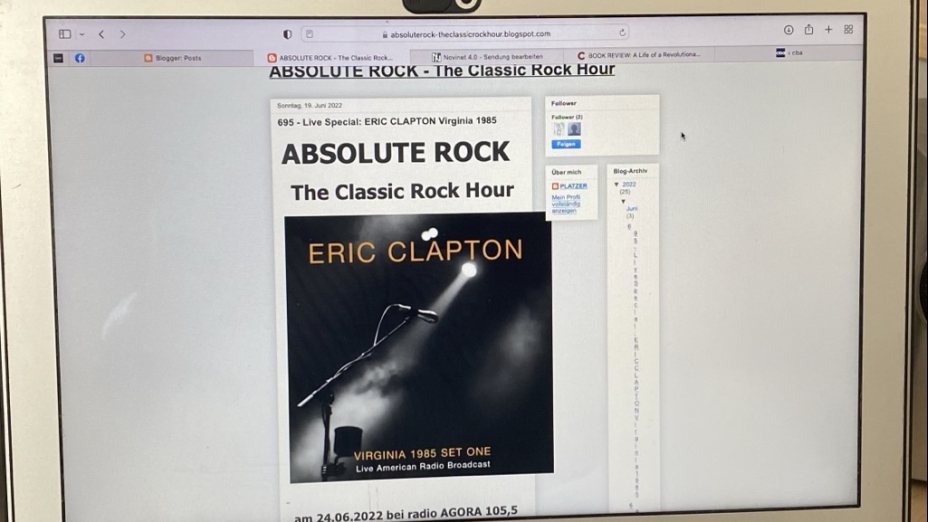Image resolution: width=928 pixels, height=522 pixels.
Task: Click The Classic Rock Hour subheading
Action: click(402, 192)
